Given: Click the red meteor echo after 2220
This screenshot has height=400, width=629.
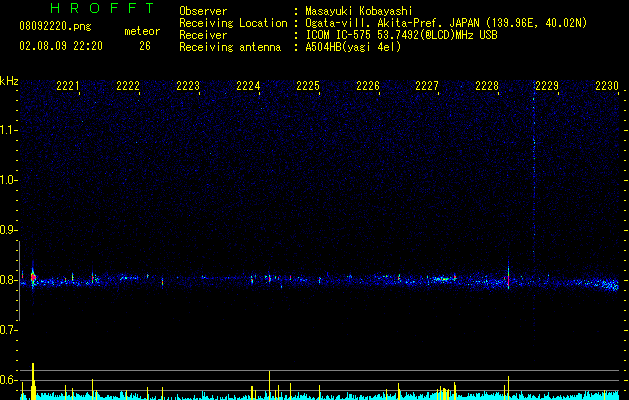Looking at the screenshot, I should click(x=33, y=277).
